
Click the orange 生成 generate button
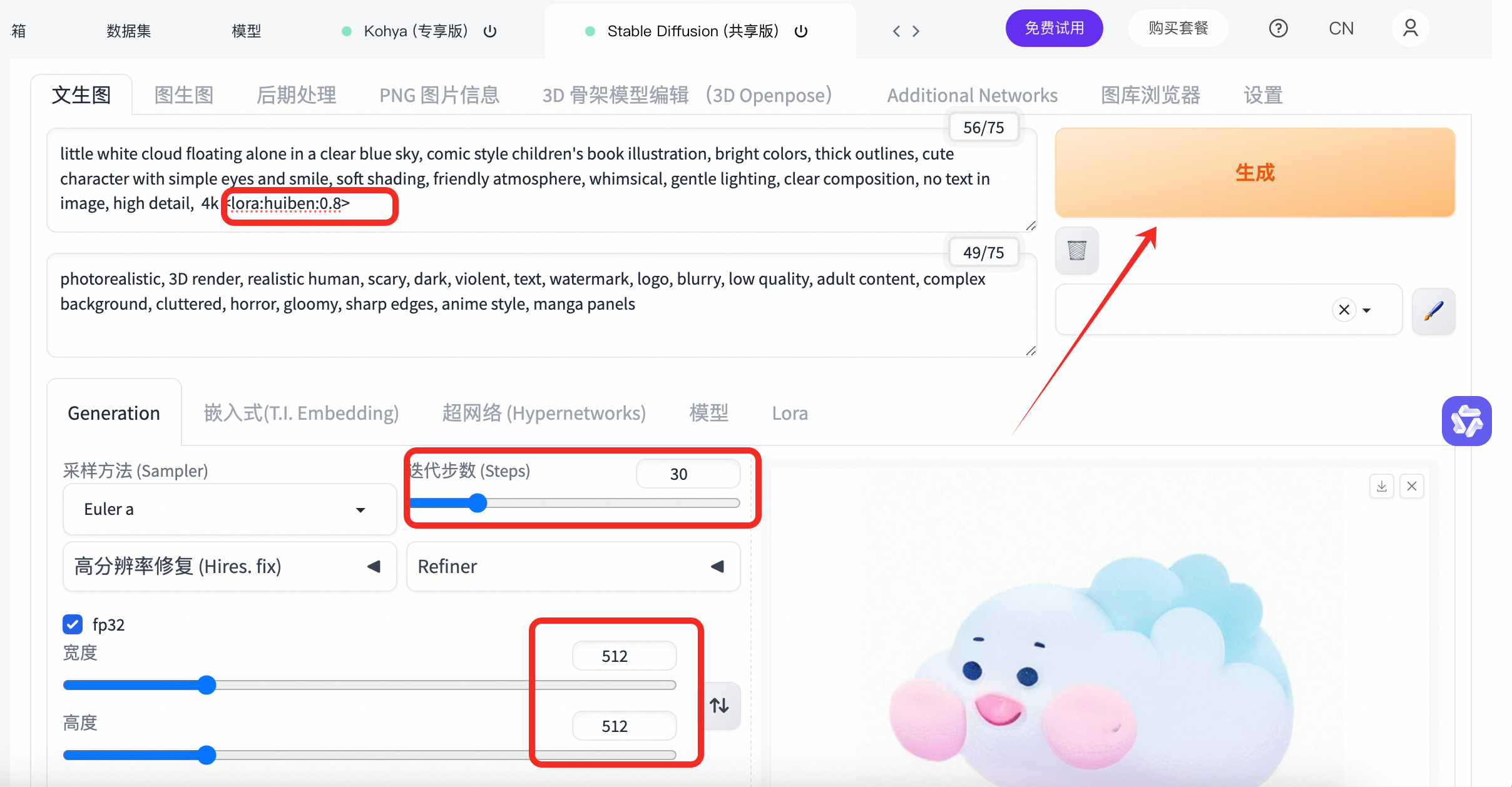pyautogui.click(x=1254, y=173)
